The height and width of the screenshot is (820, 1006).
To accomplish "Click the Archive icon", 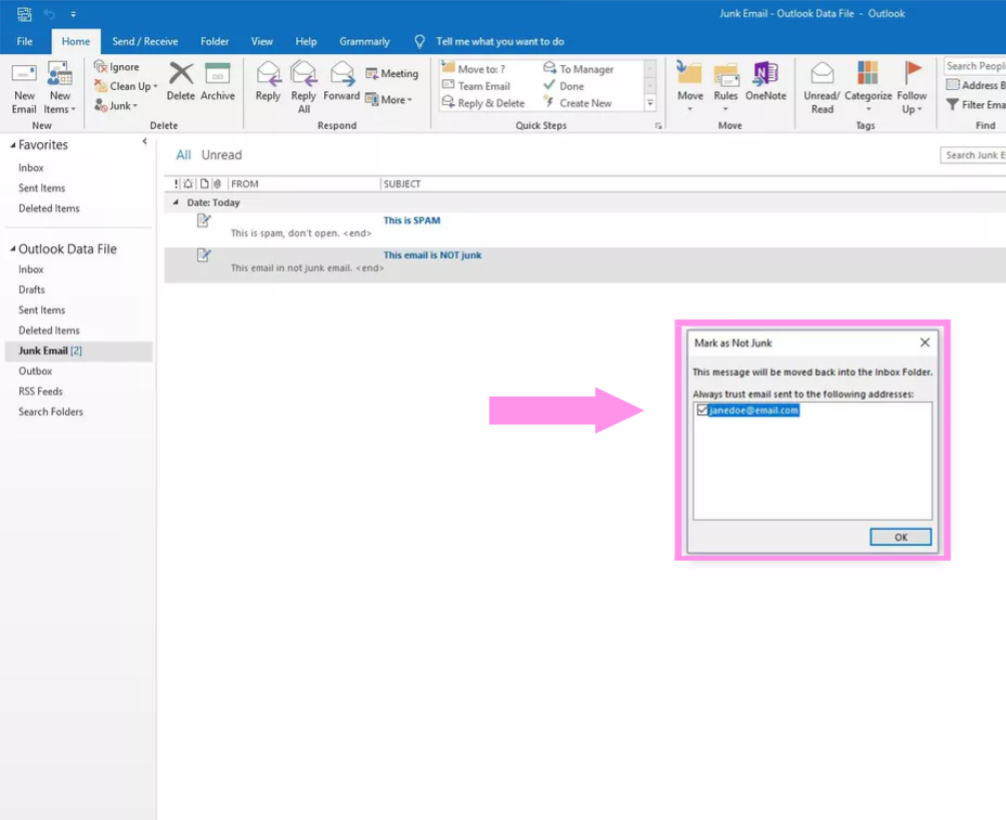I will pyautogui.click(x=217, y=75).
